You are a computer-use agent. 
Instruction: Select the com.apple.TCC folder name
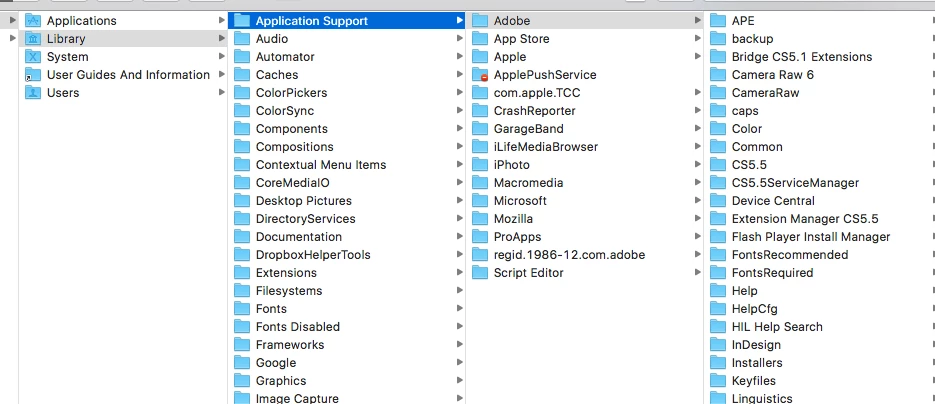coord(537,93)
